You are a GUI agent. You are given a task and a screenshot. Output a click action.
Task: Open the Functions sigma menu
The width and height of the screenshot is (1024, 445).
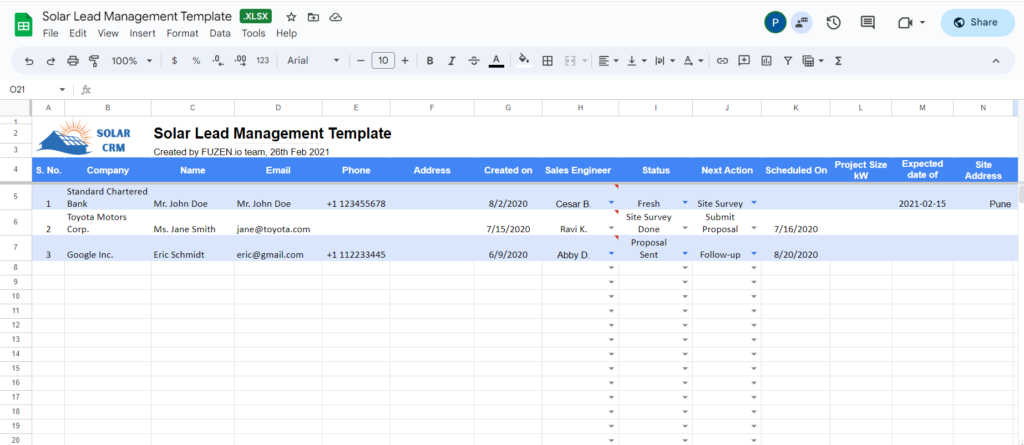click(x=839, y=61)
